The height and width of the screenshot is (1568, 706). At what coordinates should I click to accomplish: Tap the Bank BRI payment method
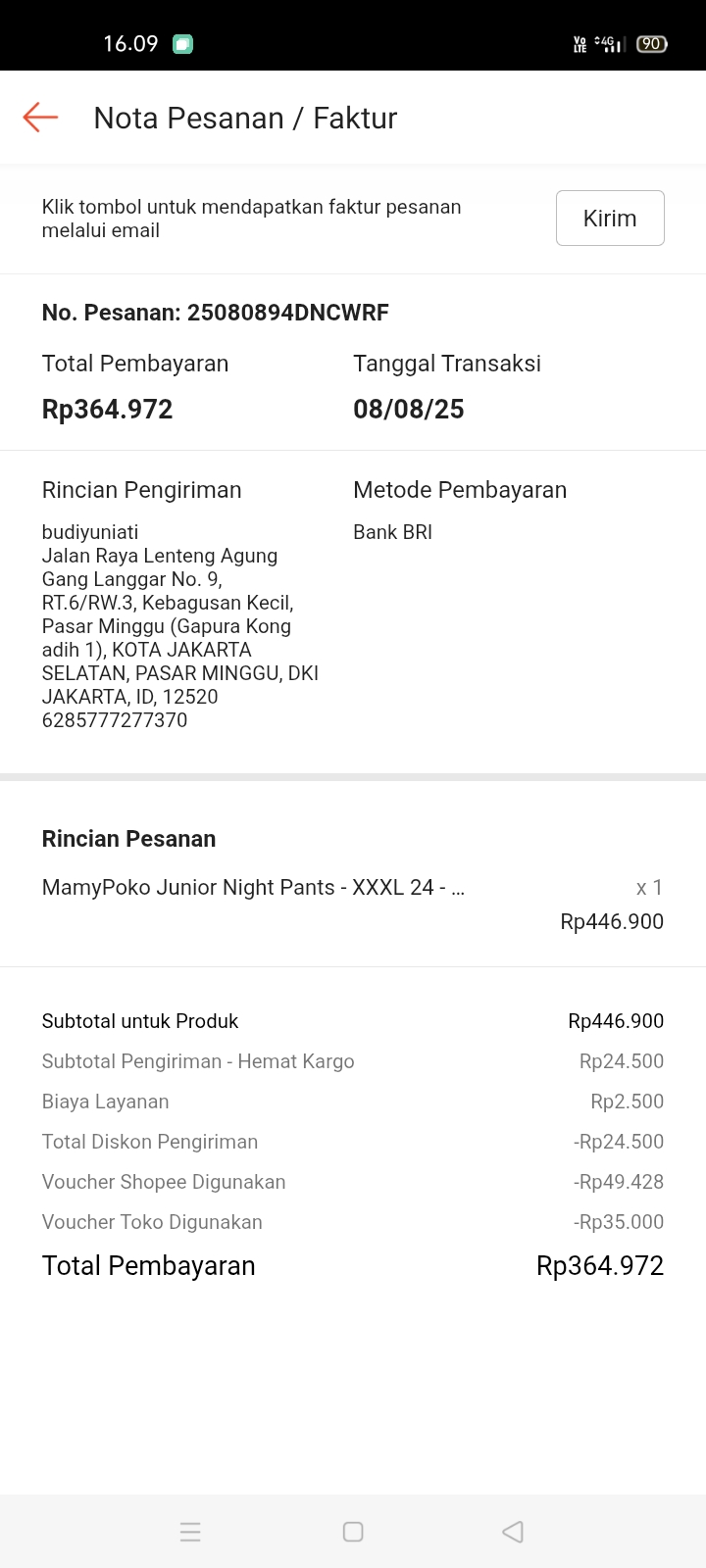[392, 532]
